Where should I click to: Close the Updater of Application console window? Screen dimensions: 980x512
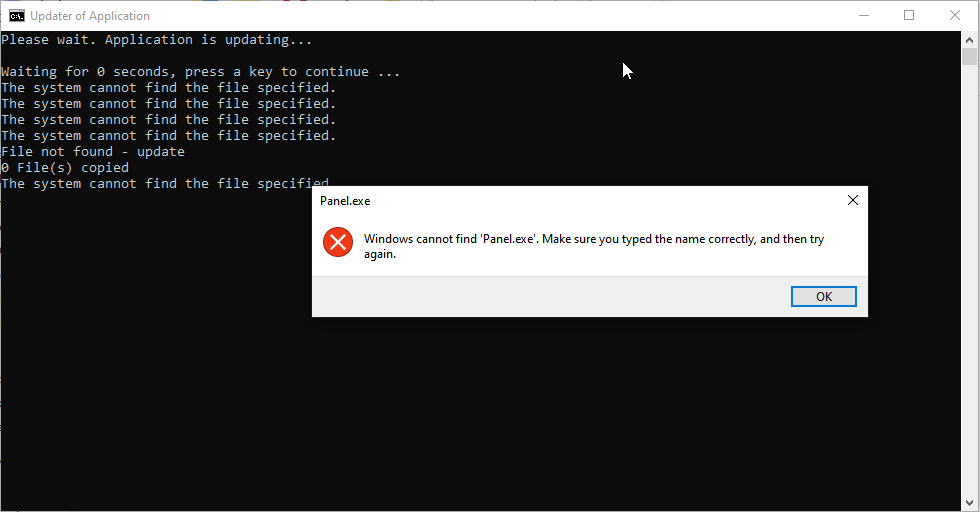(x=955, y=15)
